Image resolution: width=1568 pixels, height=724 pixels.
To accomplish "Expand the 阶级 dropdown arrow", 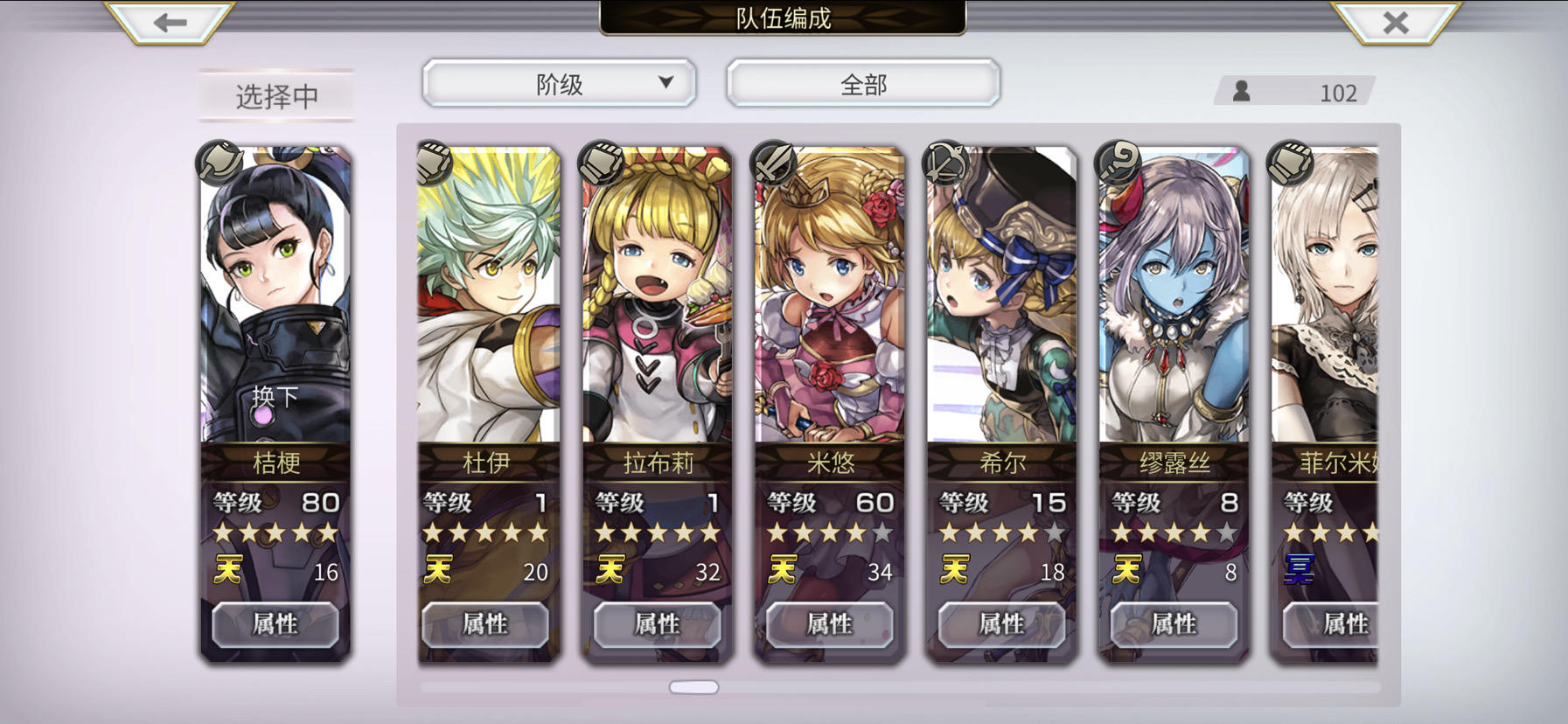I will (x=666, y=82).
